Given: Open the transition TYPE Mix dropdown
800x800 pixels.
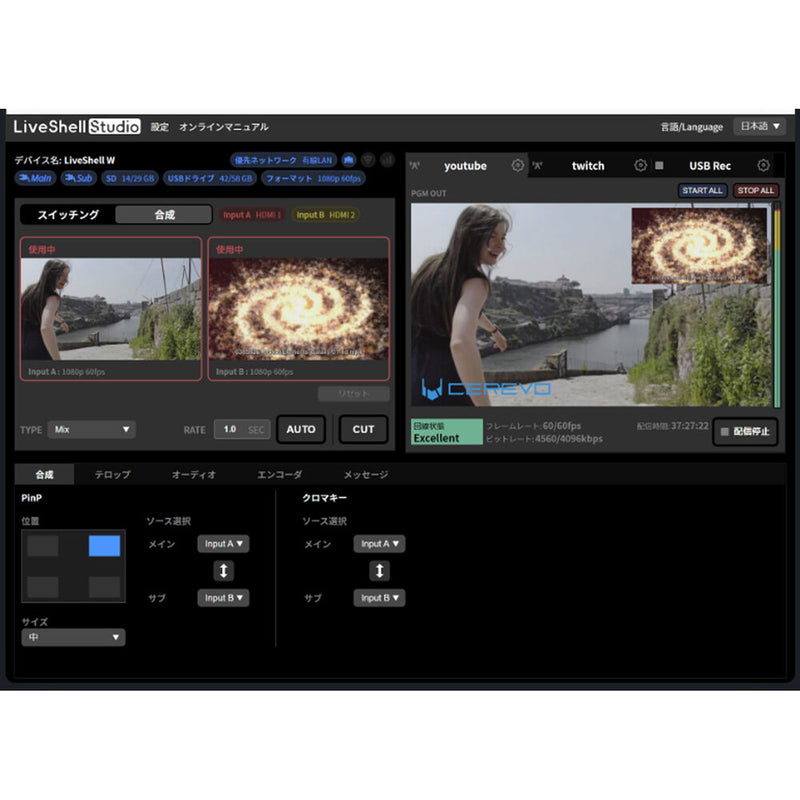Looking at the screenshot, I should click(x=92, y=429).
